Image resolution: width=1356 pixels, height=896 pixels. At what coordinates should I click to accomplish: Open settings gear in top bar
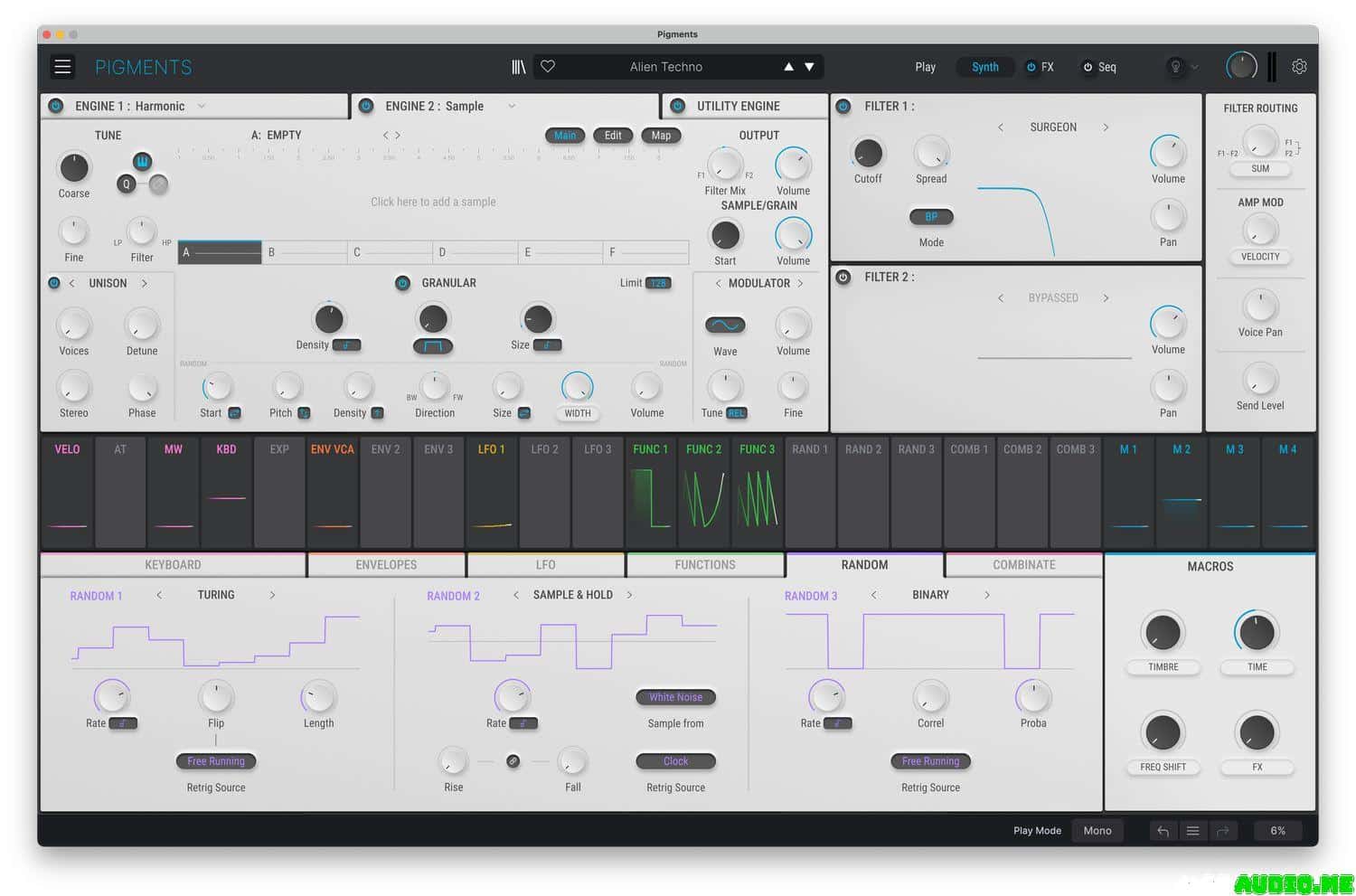click(1299, 66)
